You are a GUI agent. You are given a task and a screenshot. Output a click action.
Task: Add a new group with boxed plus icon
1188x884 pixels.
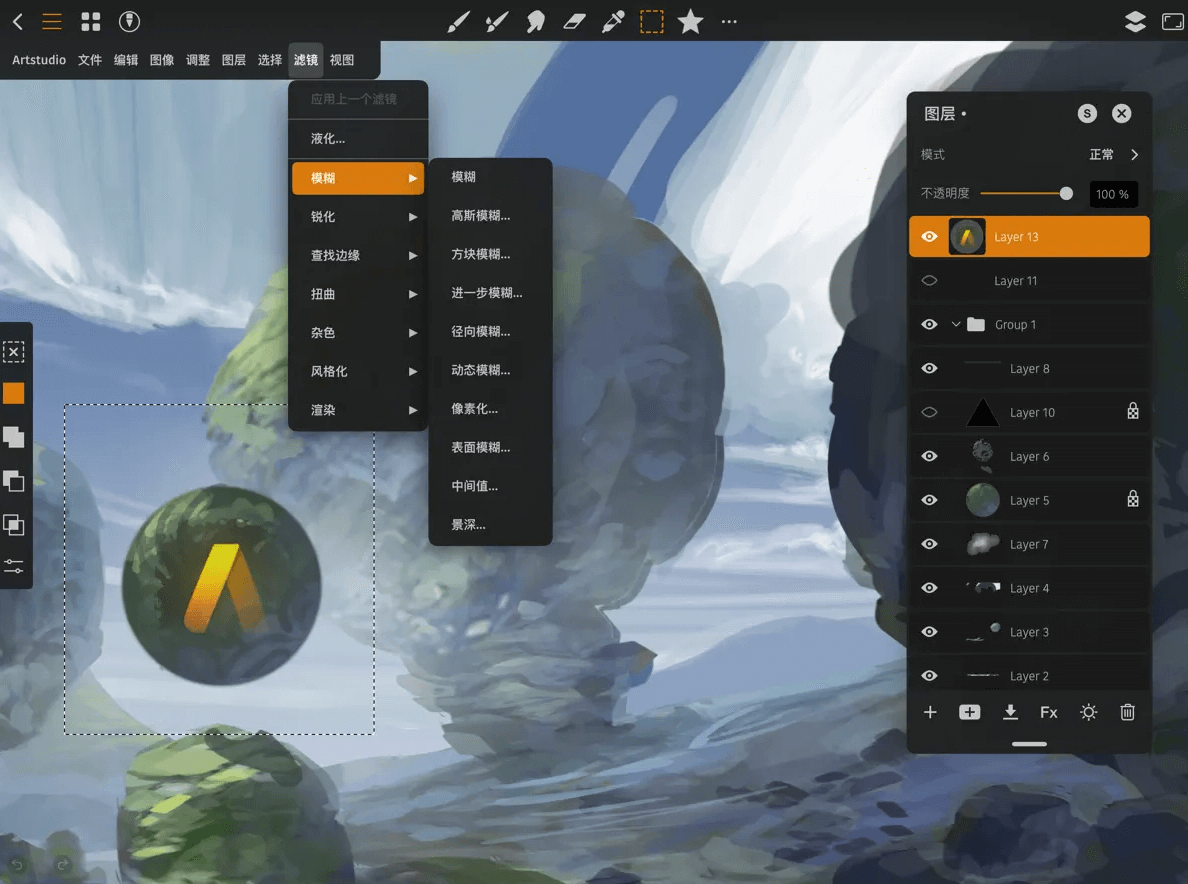click(x=970, y=712)
